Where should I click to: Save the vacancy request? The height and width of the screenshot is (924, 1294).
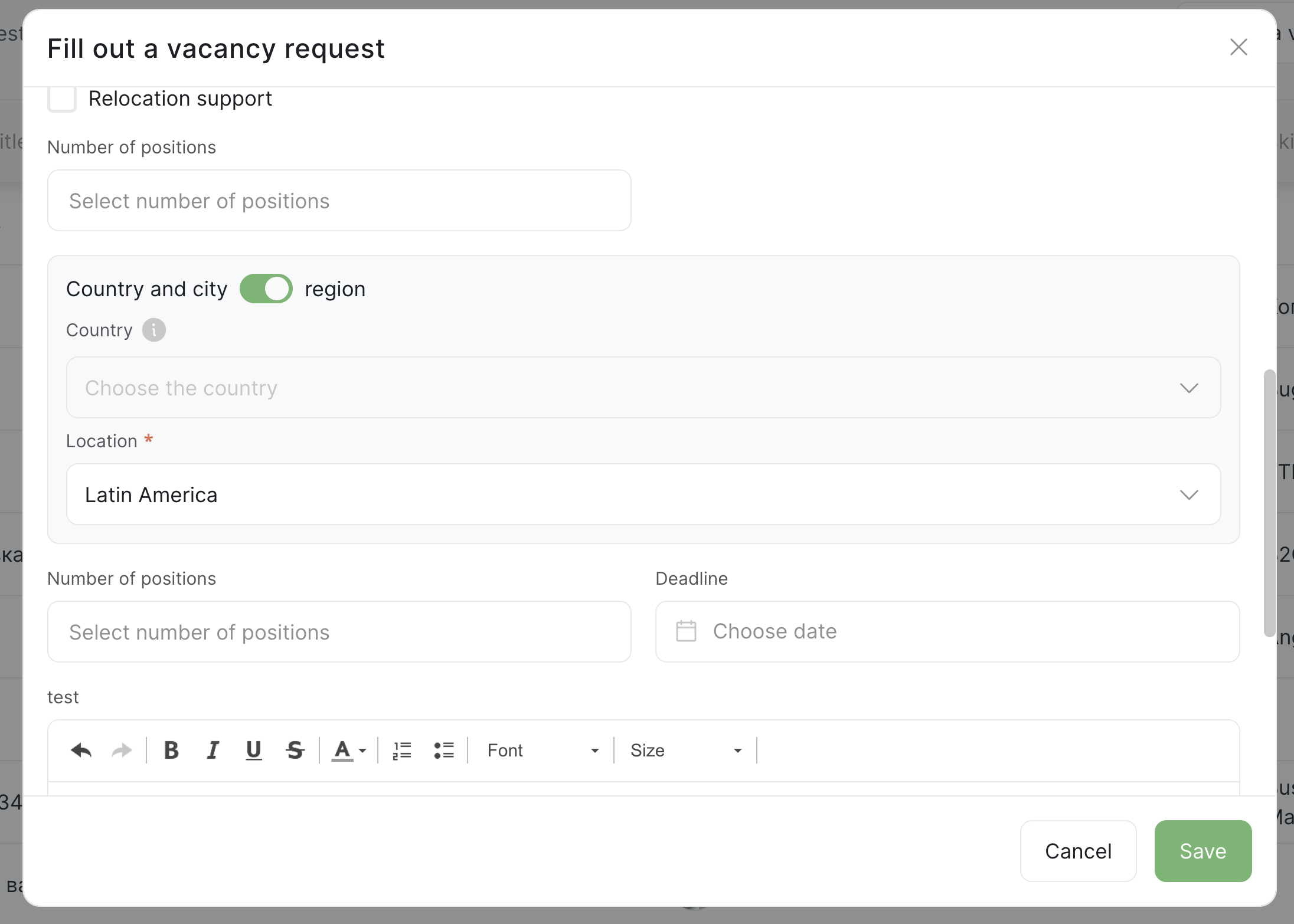click(x=1202, y=851)
